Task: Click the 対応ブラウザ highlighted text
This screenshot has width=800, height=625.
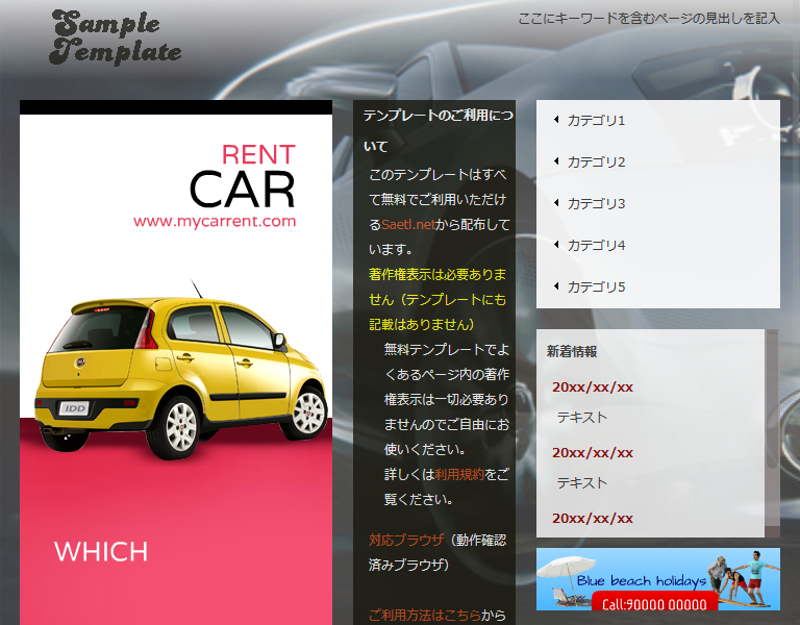Action: 405,540
